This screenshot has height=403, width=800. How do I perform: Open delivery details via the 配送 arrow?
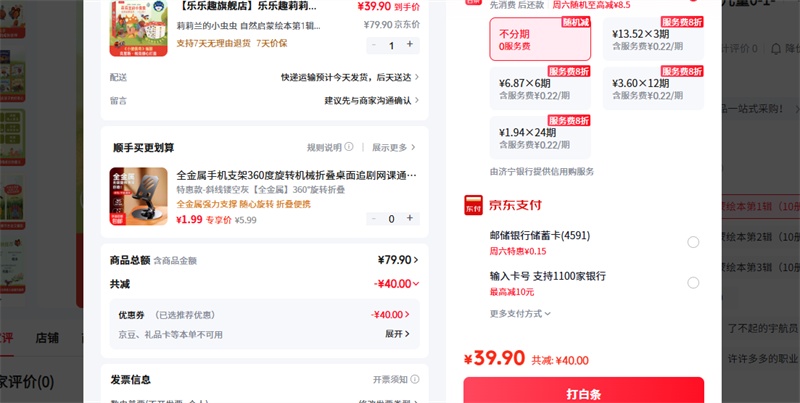[x=417, y=77]
